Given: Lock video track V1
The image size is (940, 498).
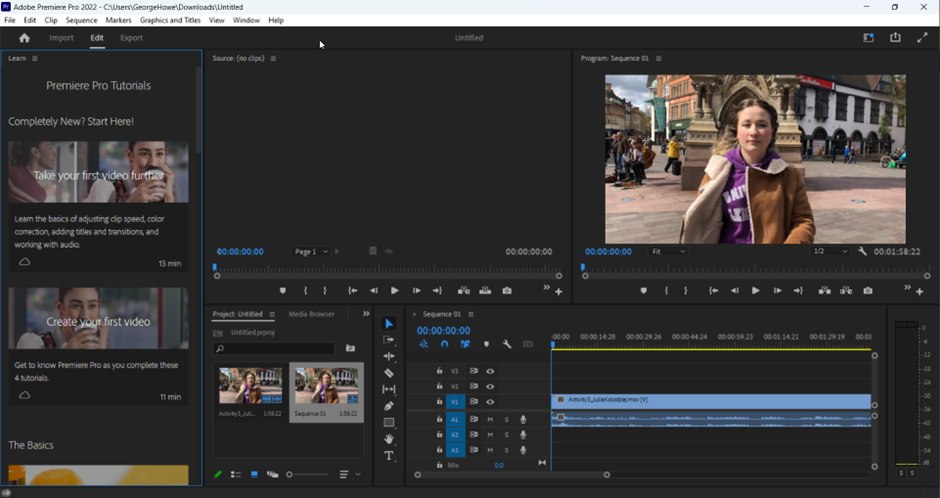Looking at the screenshot, I should [439, 402].
